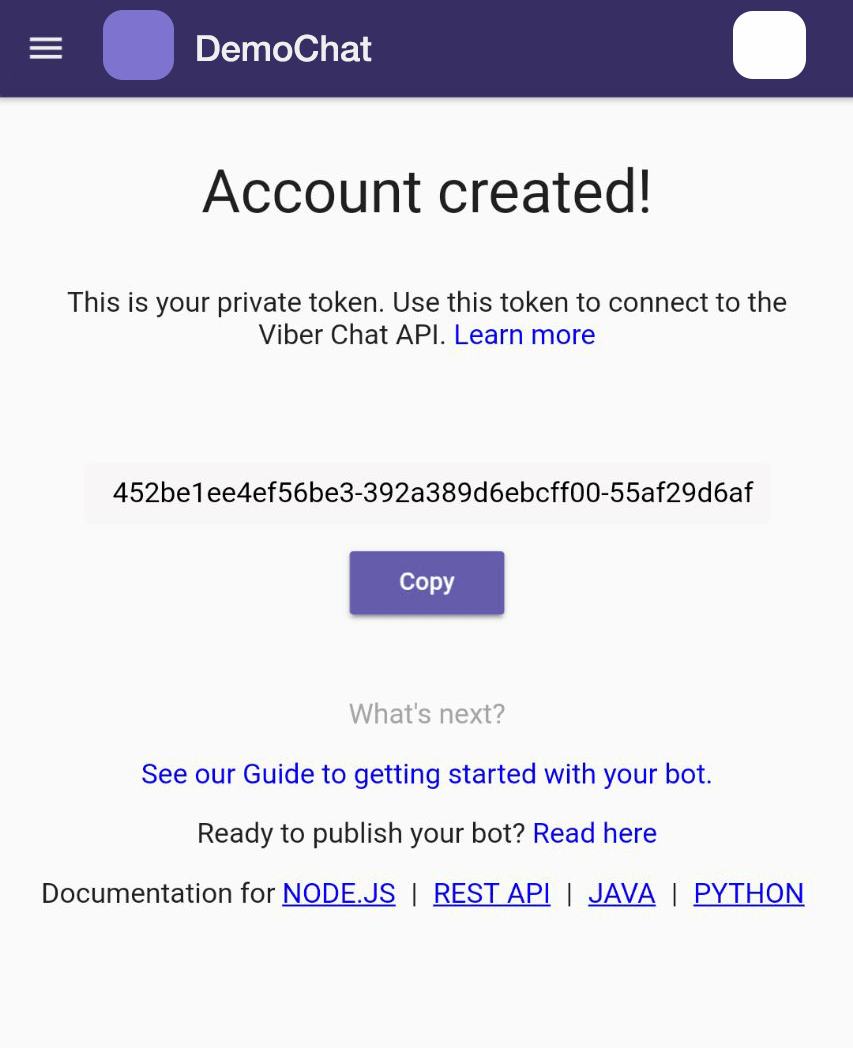Image resolution: width=853 pixels, height=1048 pixels.
Task: Select the private token text field
Action: coord(427,493)
